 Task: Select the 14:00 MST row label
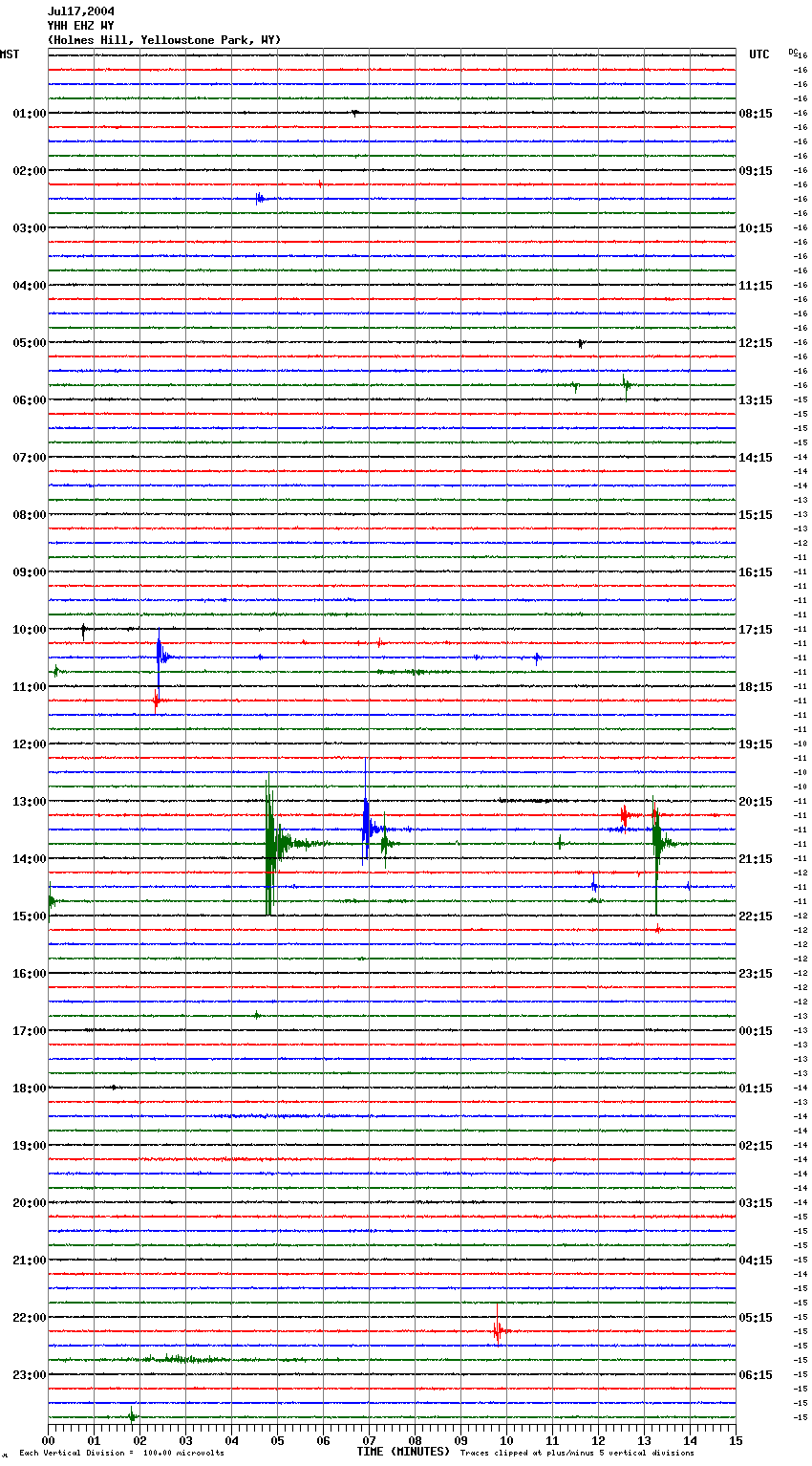click(x=30, y=859)
